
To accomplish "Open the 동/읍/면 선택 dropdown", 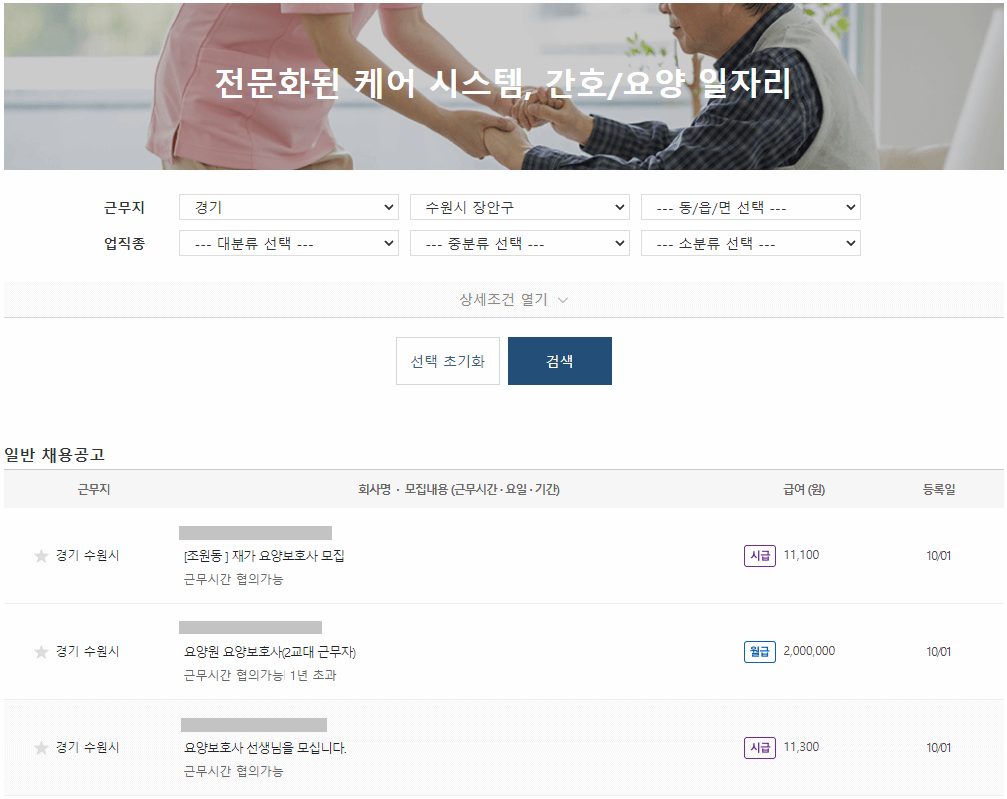I will [751, 207].
